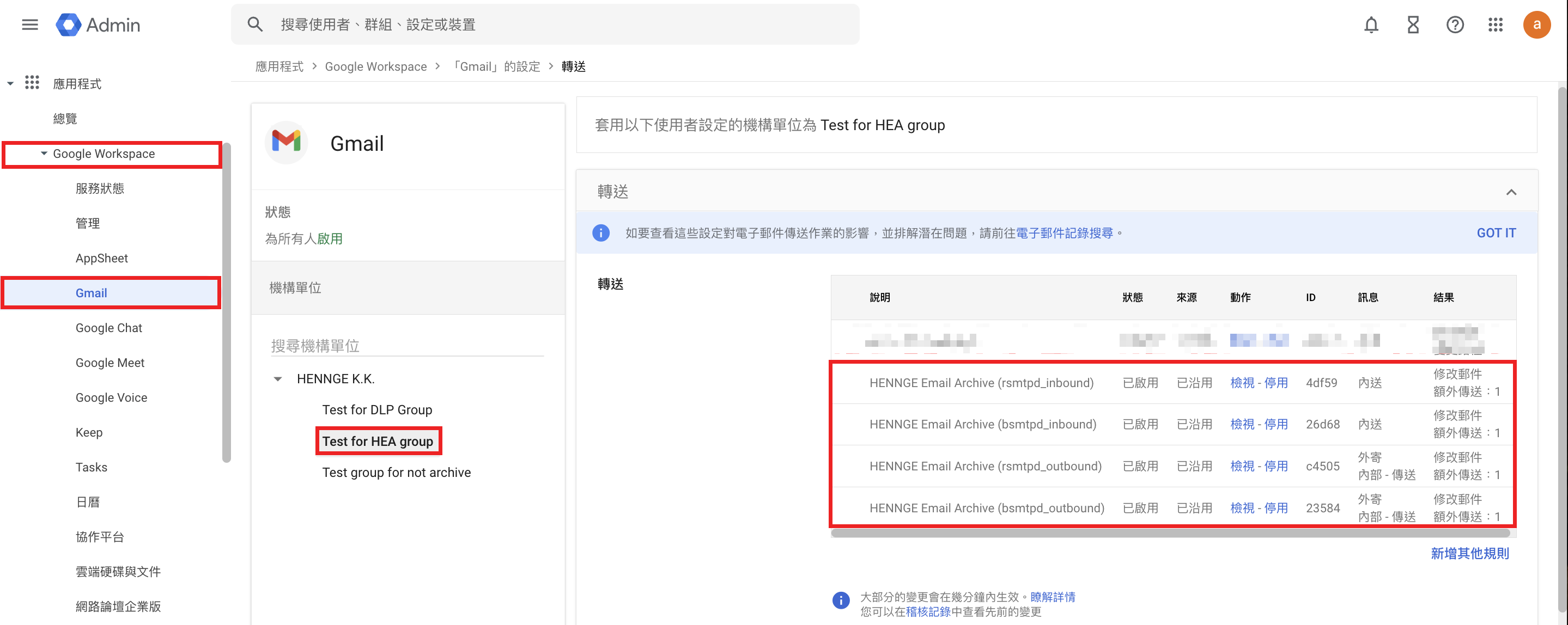This screenshot has width=1568, height=625.
Task: View the rsmtpd_inbound rule
Action: click(x=1242, y=383)
